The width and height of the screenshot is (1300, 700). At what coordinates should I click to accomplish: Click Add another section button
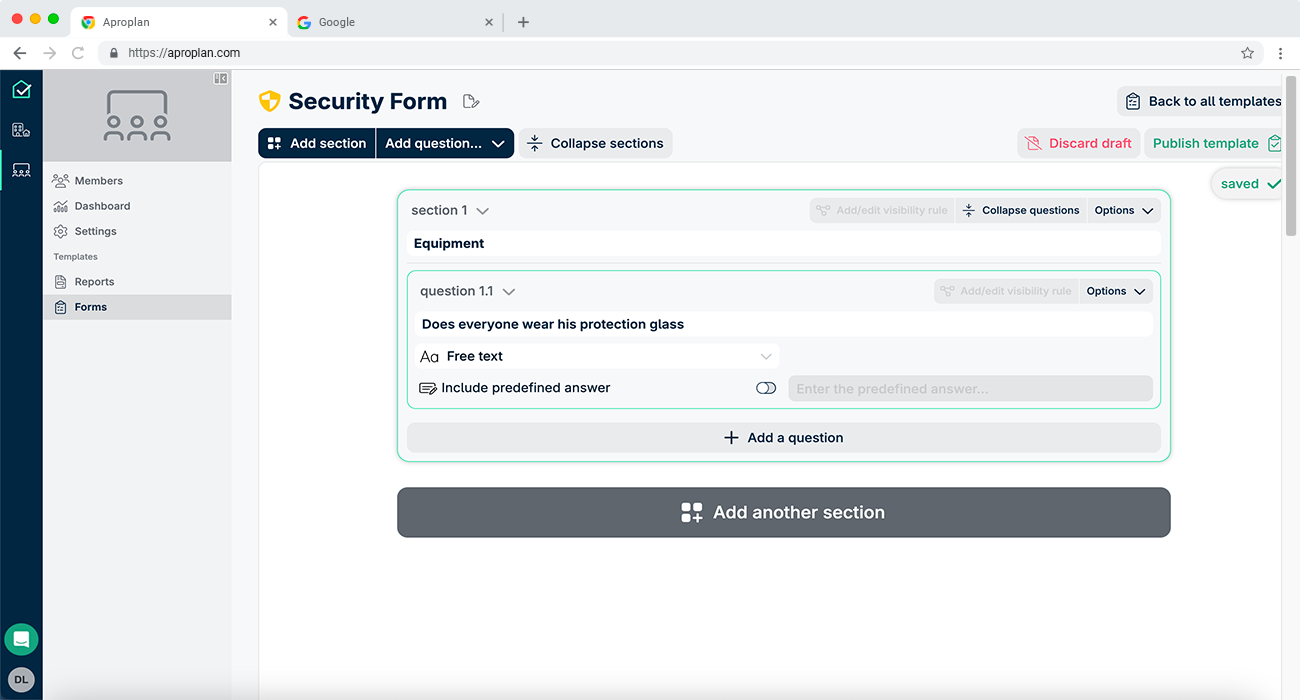point(783,512)
